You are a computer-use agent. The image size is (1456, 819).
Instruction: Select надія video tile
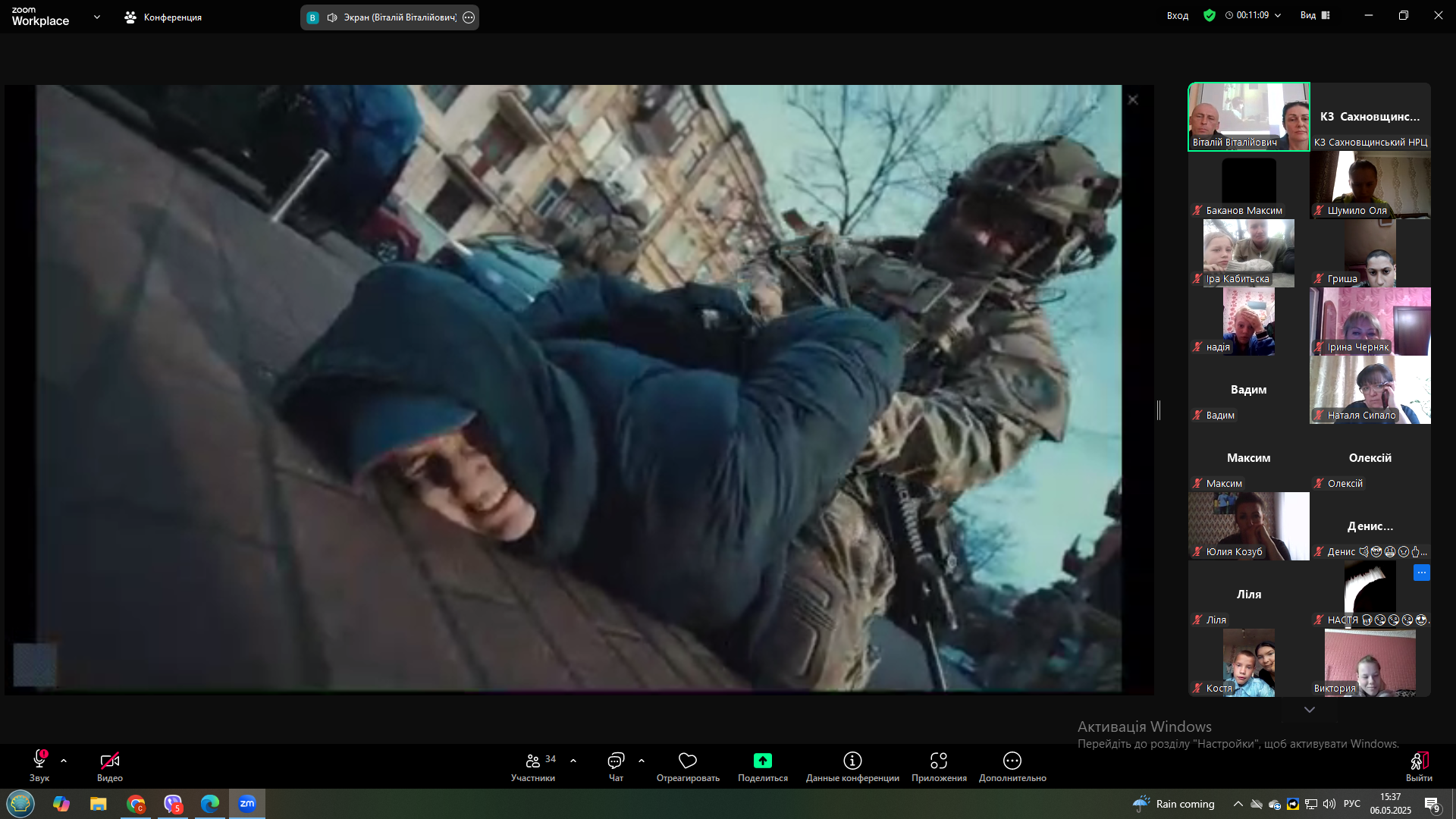tap(1249, 322)
